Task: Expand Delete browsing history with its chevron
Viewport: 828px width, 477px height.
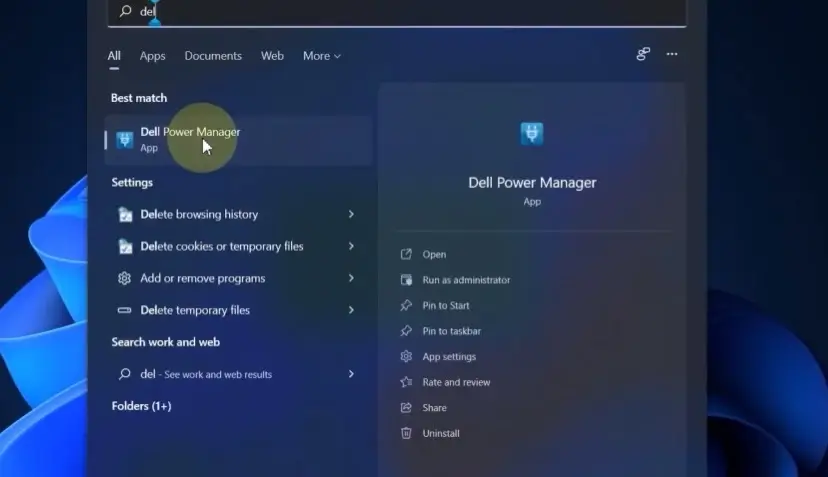Action: [351, 214]
